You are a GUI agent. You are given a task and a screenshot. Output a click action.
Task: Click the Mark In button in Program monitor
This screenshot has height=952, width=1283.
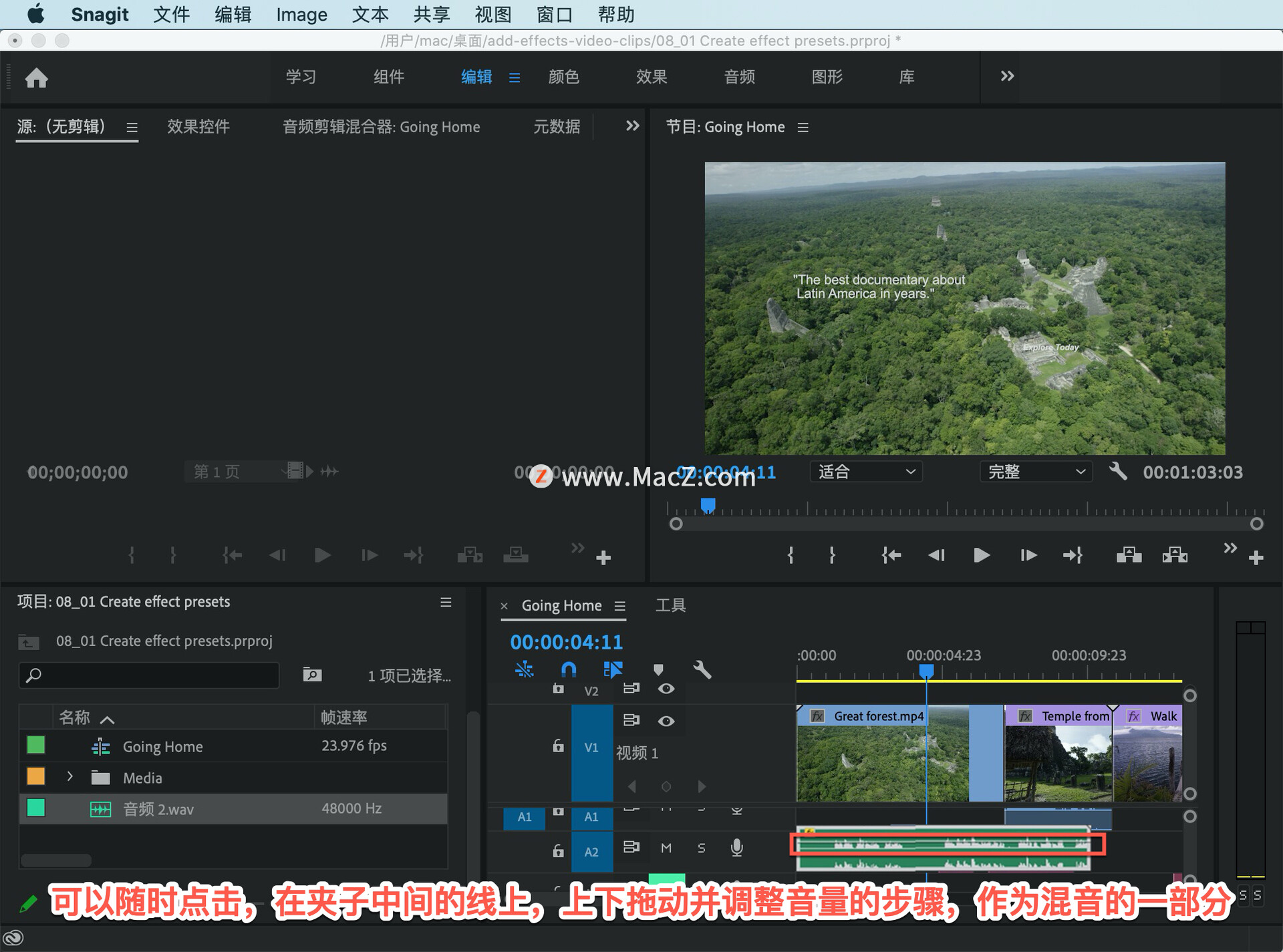[791, 555]
